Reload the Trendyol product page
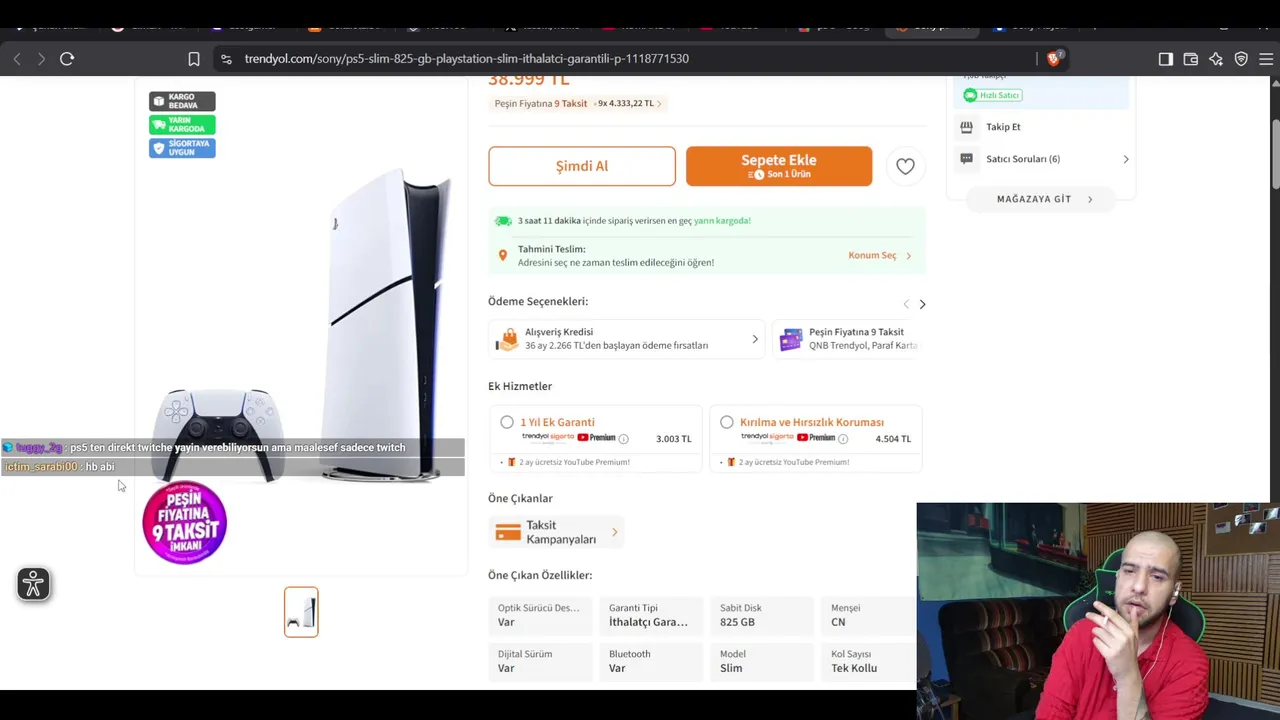1280x720 pixels. 67,59
